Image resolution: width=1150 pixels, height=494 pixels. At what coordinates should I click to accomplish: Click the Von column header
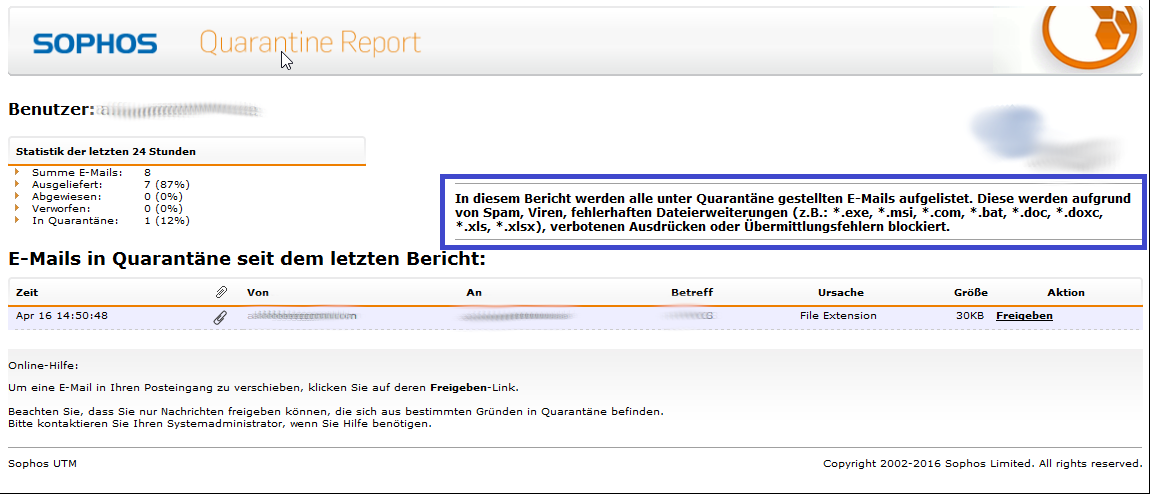[257, 292]
